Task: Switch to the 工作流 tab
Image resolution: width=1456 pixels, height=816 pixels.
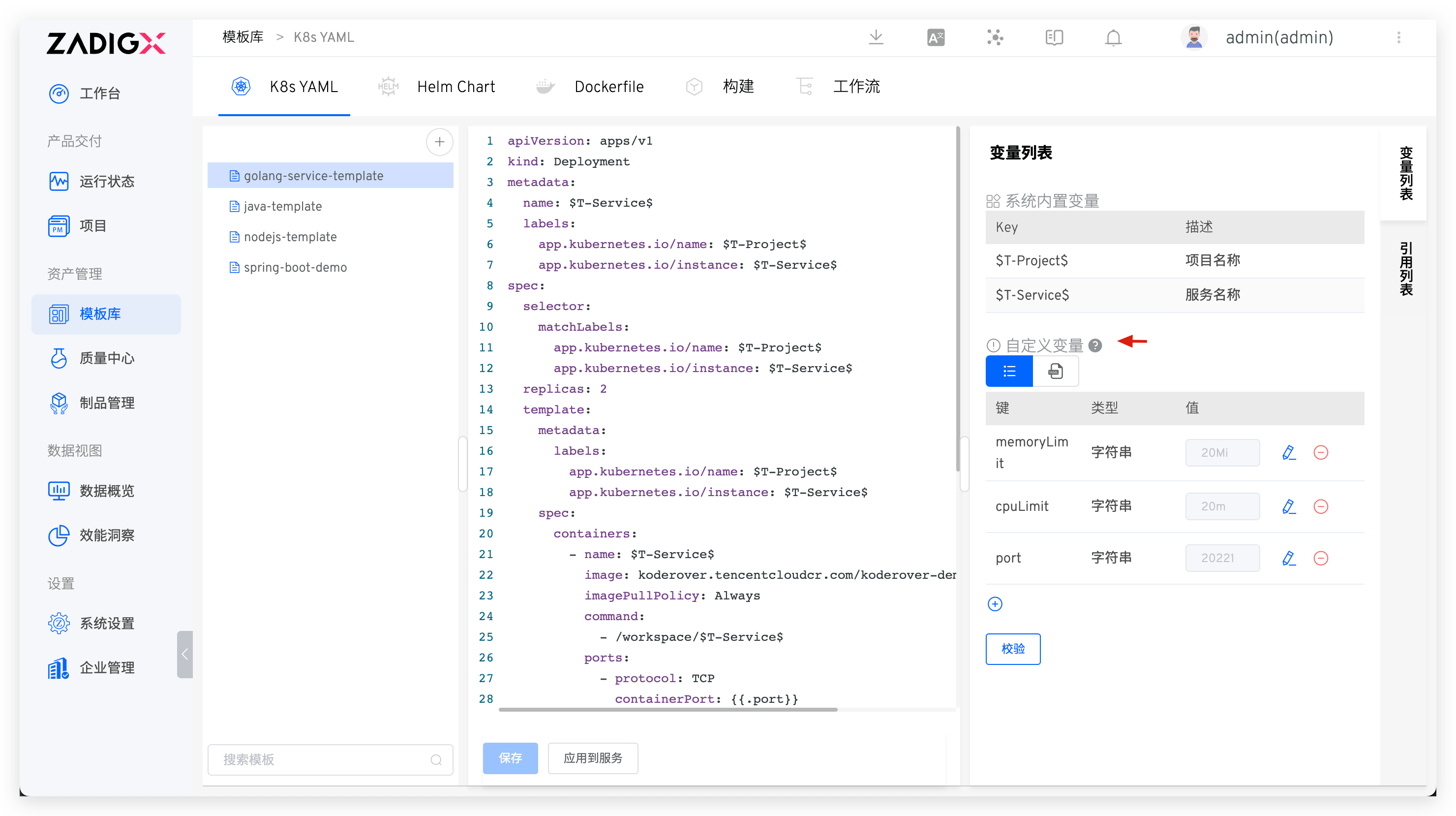Action: pos(856,86)
